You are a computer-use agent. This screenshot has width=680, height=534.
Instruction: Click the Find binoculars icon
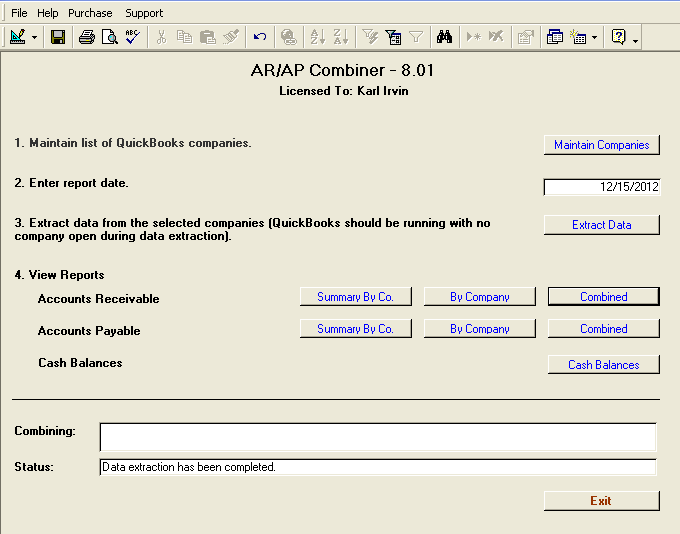445,37
